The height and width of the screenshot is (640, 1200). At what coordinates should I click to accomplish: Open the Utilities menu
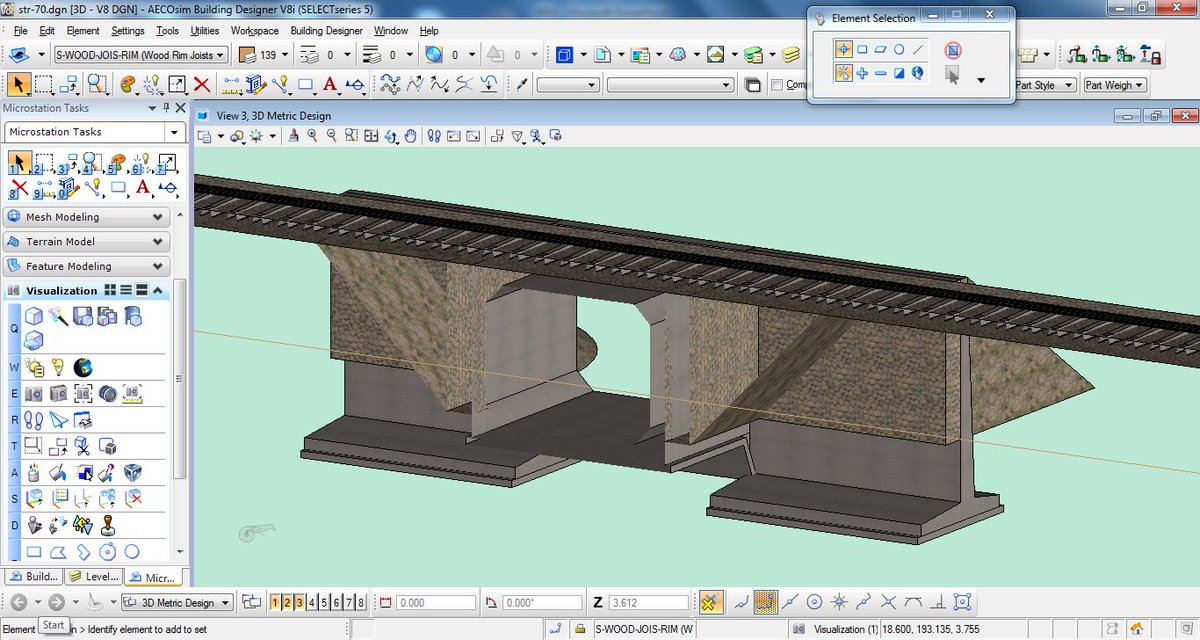204,31
